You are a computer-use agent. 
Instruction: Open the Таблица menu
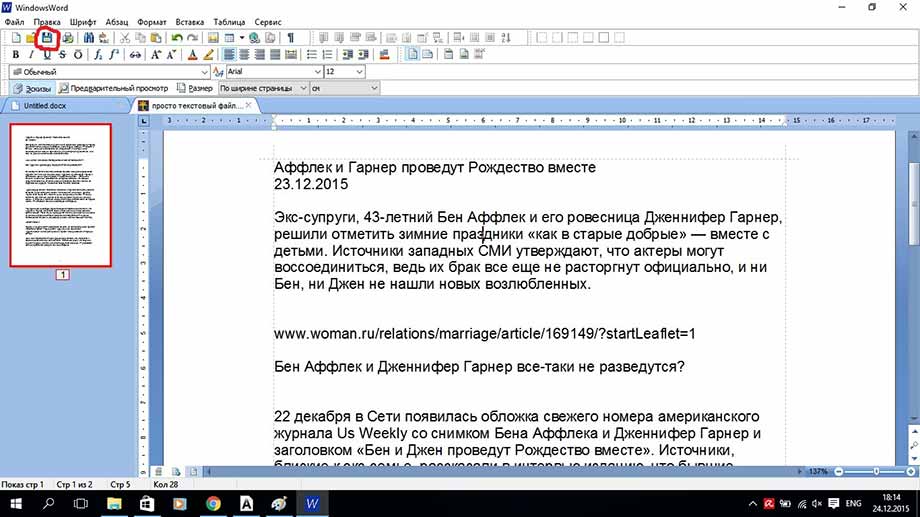click(229, 22)
